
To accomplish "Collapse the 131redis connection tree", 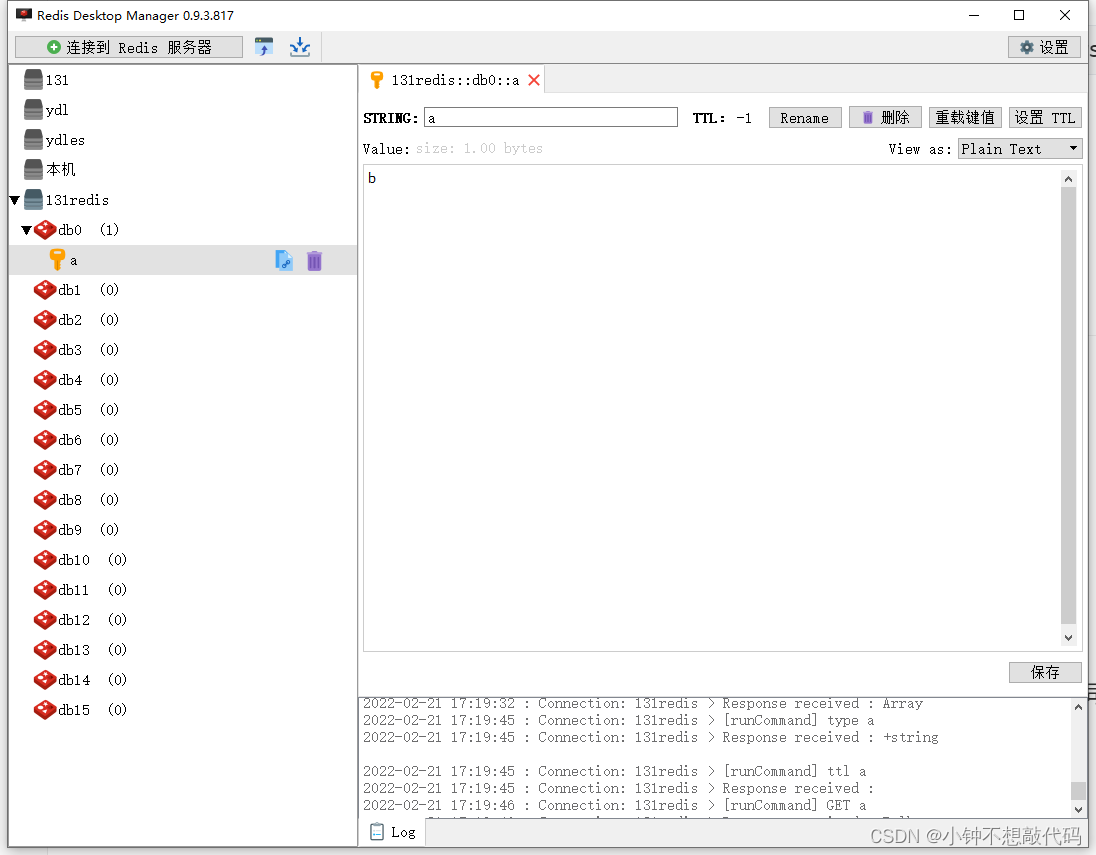I will pyautogui.click(x=15, y=200).
